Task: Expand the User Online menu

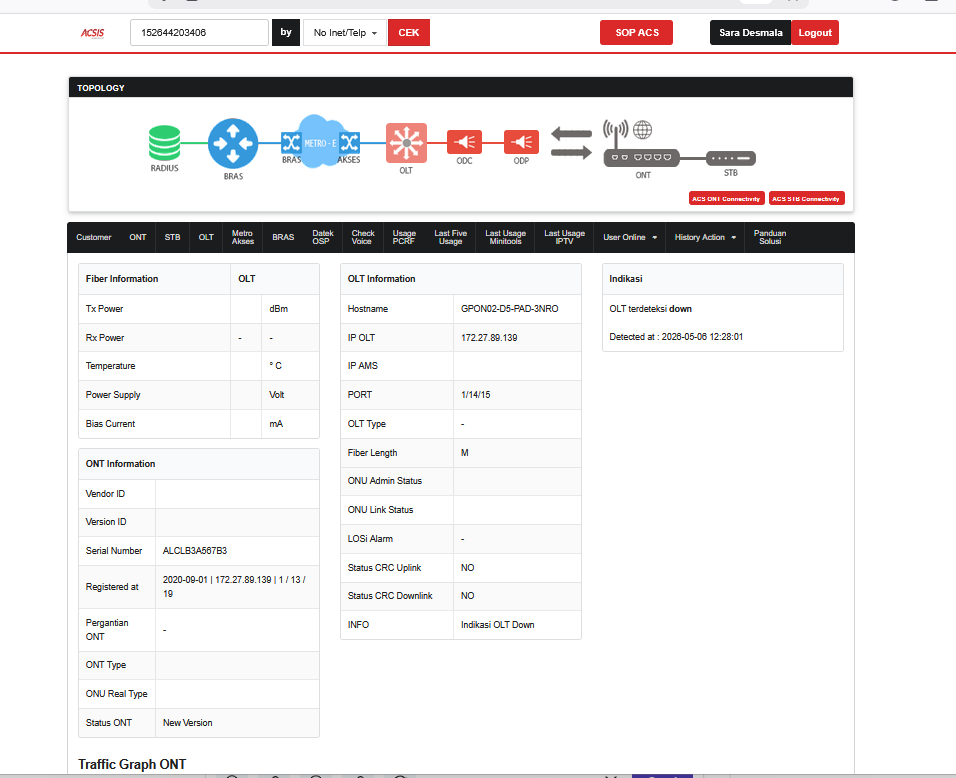Action: click(x=630, y=237)
